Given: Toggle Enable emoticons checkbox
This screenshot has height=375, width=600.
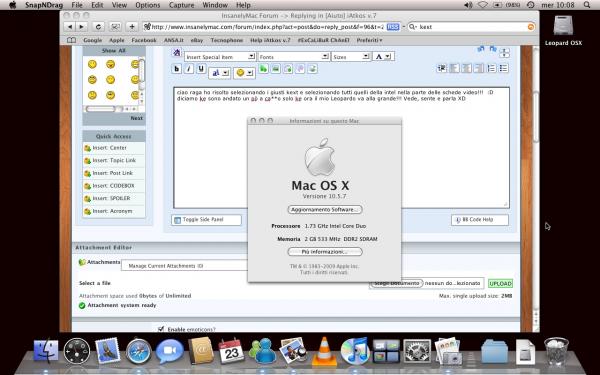Looking at the screenshot, I should click(x=161, y=329).
